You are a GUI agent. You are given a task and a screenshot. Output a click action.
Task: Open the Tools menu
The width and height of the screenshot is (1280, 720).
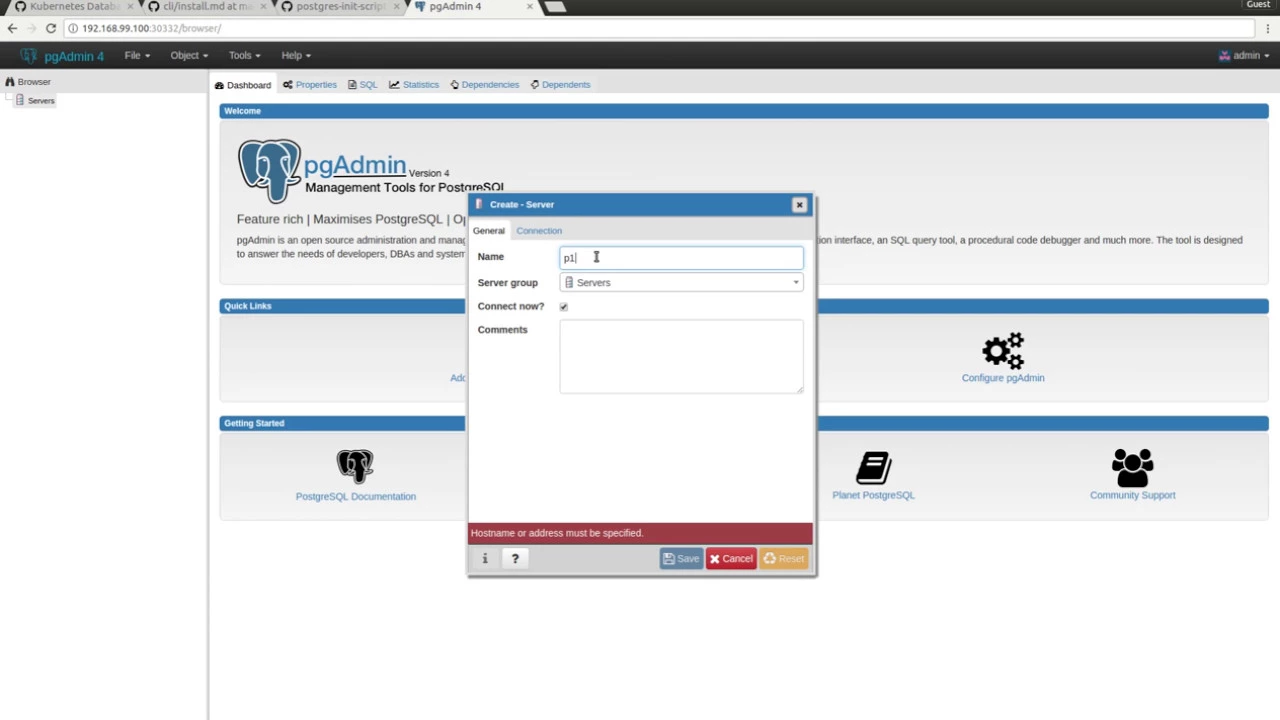coord(244,55)
